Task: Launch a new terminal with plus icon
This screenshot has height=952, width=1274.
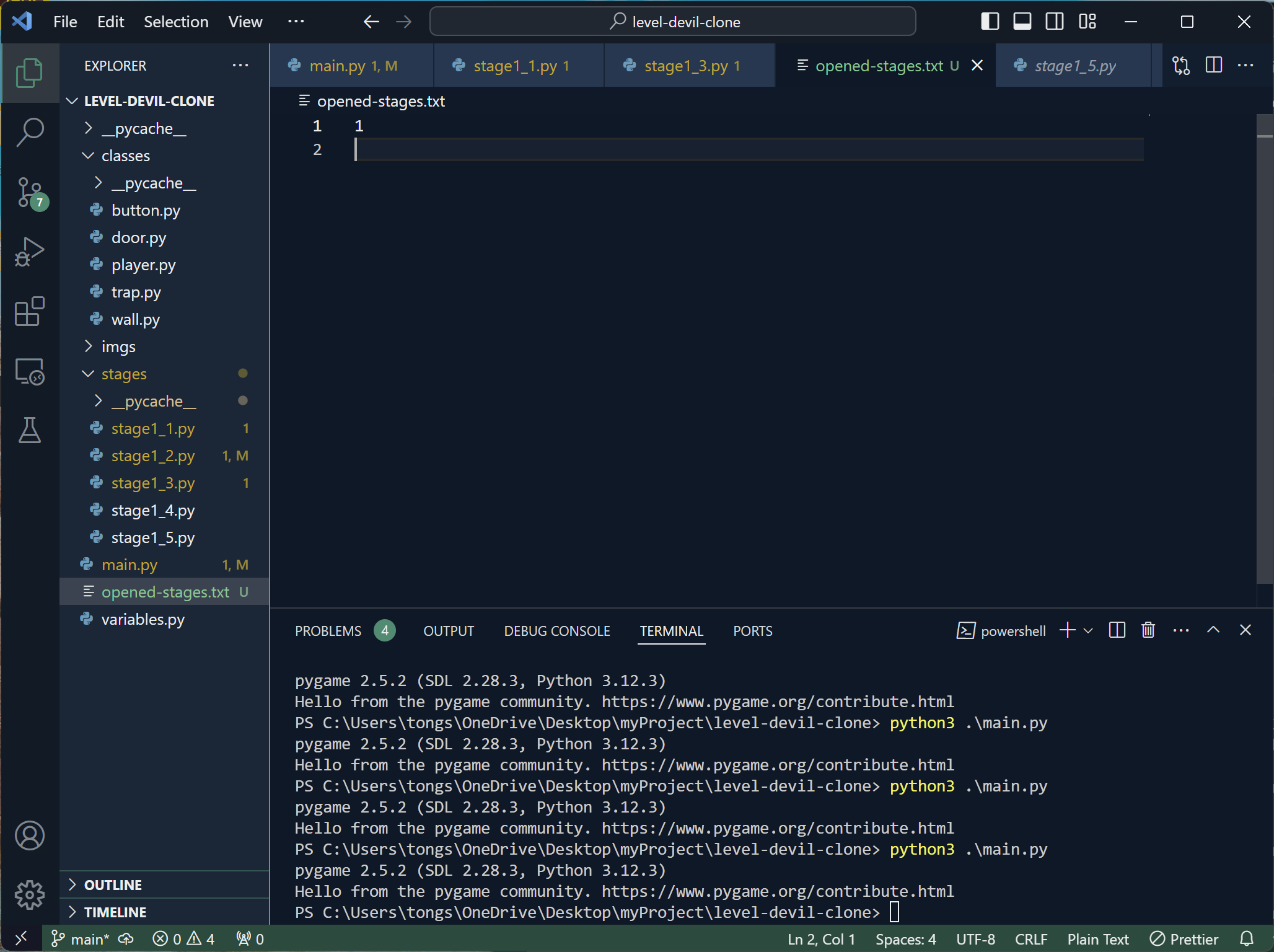Action: (1067, 630)
